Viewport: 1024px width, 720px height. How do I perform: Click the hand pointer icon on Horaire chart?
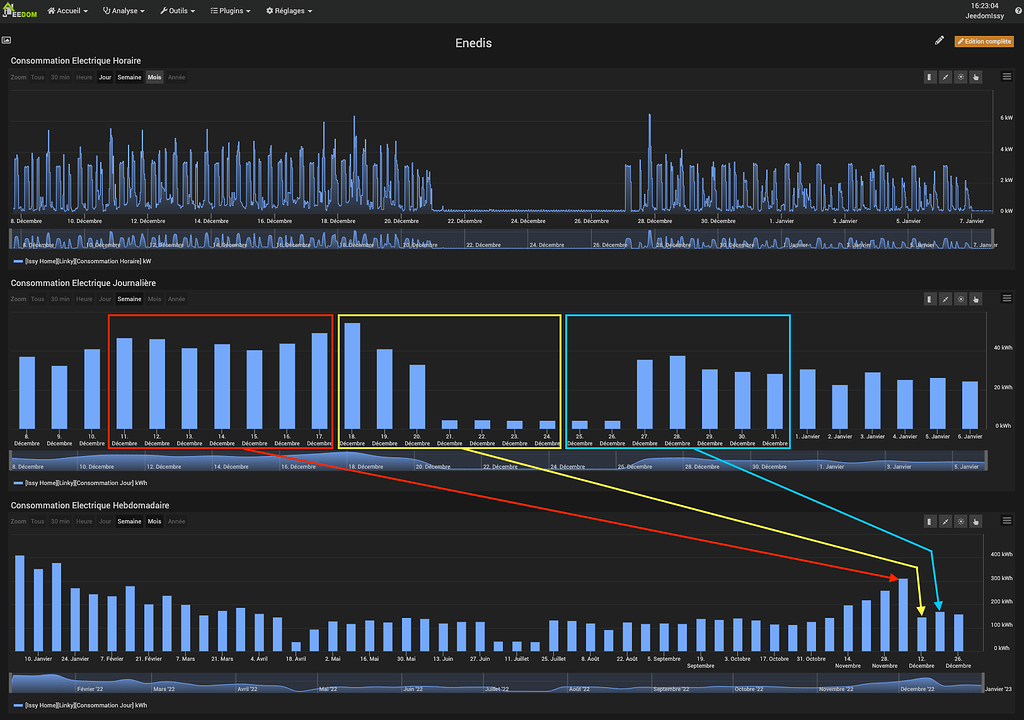[976, 77]
